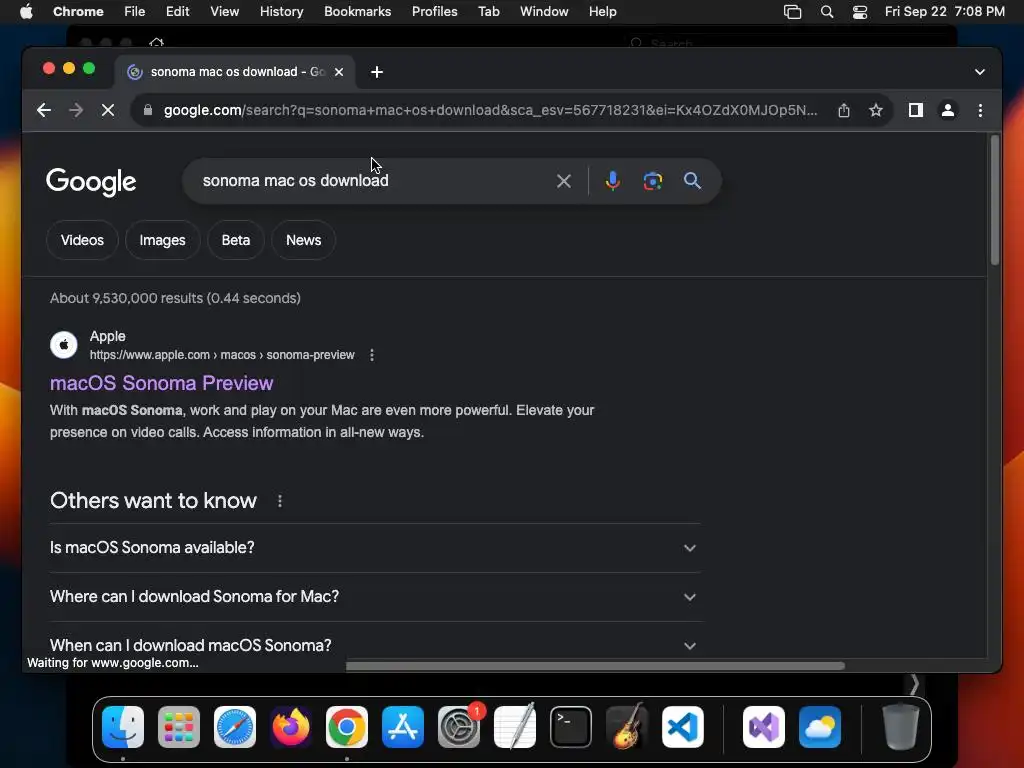Open the macOS Sonoma Preview link
The width and height of the screenshot is (1024, 768).
[x=161, y=383]
